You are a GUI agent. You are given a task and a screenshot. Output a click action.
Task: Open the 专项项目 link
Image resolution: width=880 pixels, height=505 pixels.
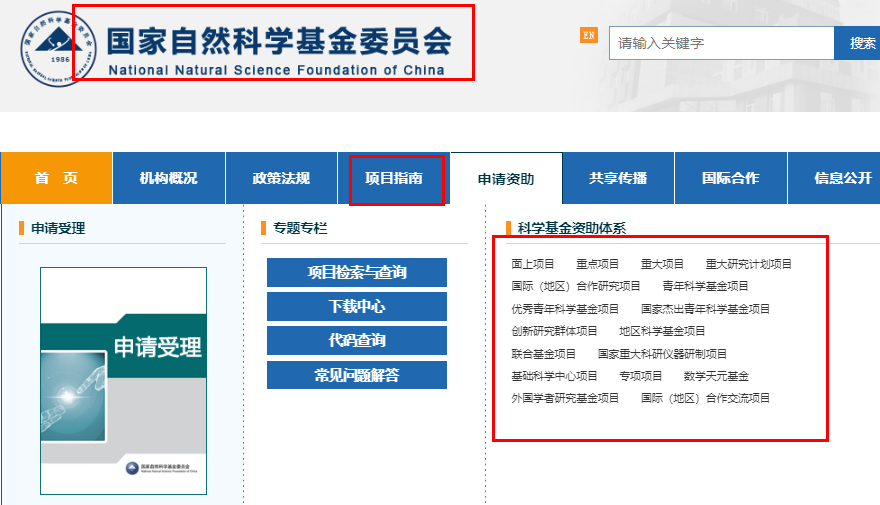point(640,376)
